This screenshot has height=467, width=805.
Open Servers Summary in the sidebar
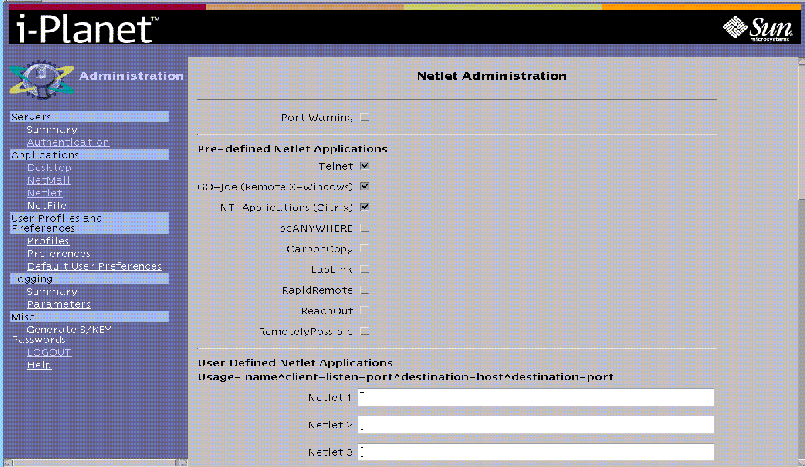click(52, 129)
